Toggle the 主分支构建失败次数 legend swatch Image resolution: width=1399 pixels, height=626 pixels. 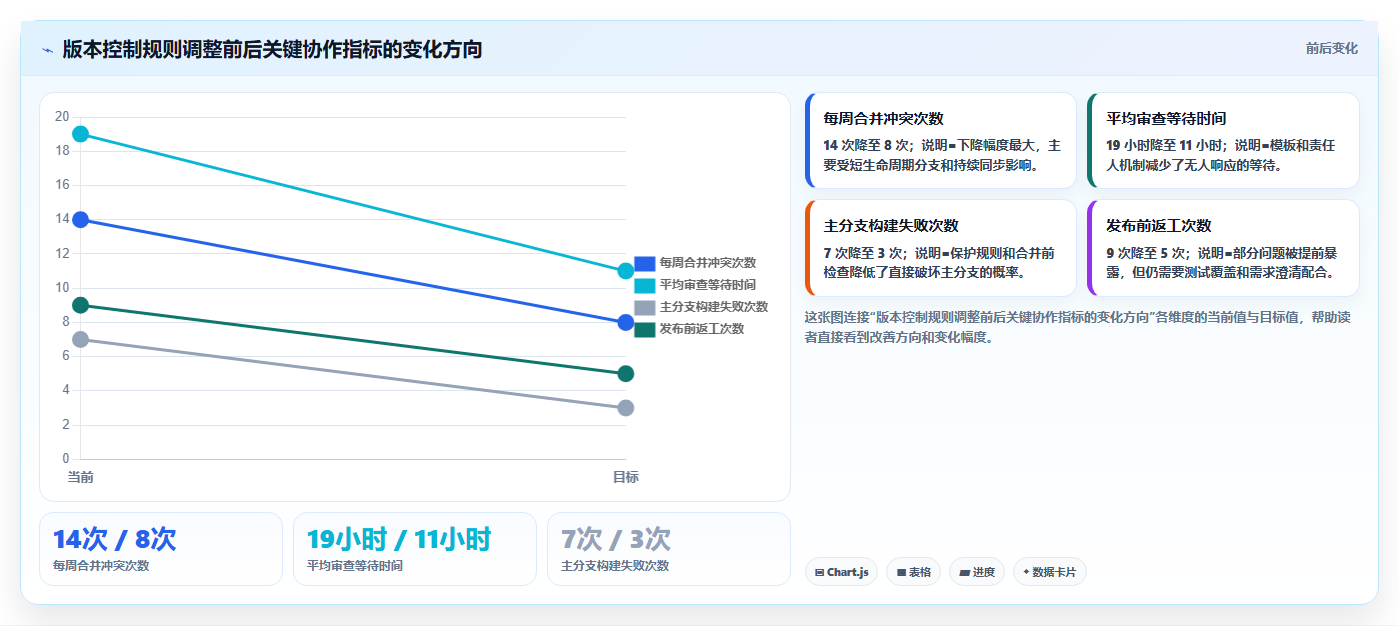point(645,307)
